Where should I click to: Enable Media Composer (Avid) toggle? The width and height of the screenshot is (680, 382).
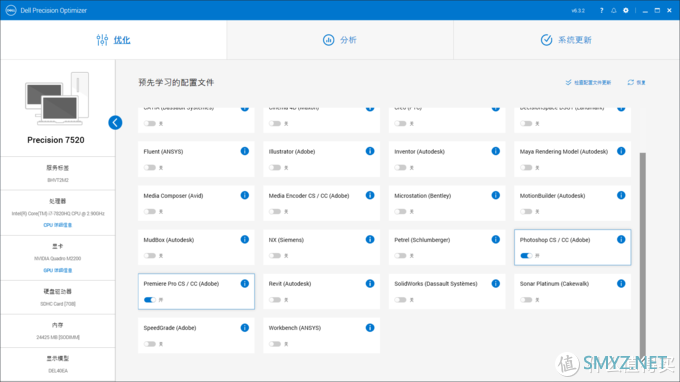coord(150,212)
